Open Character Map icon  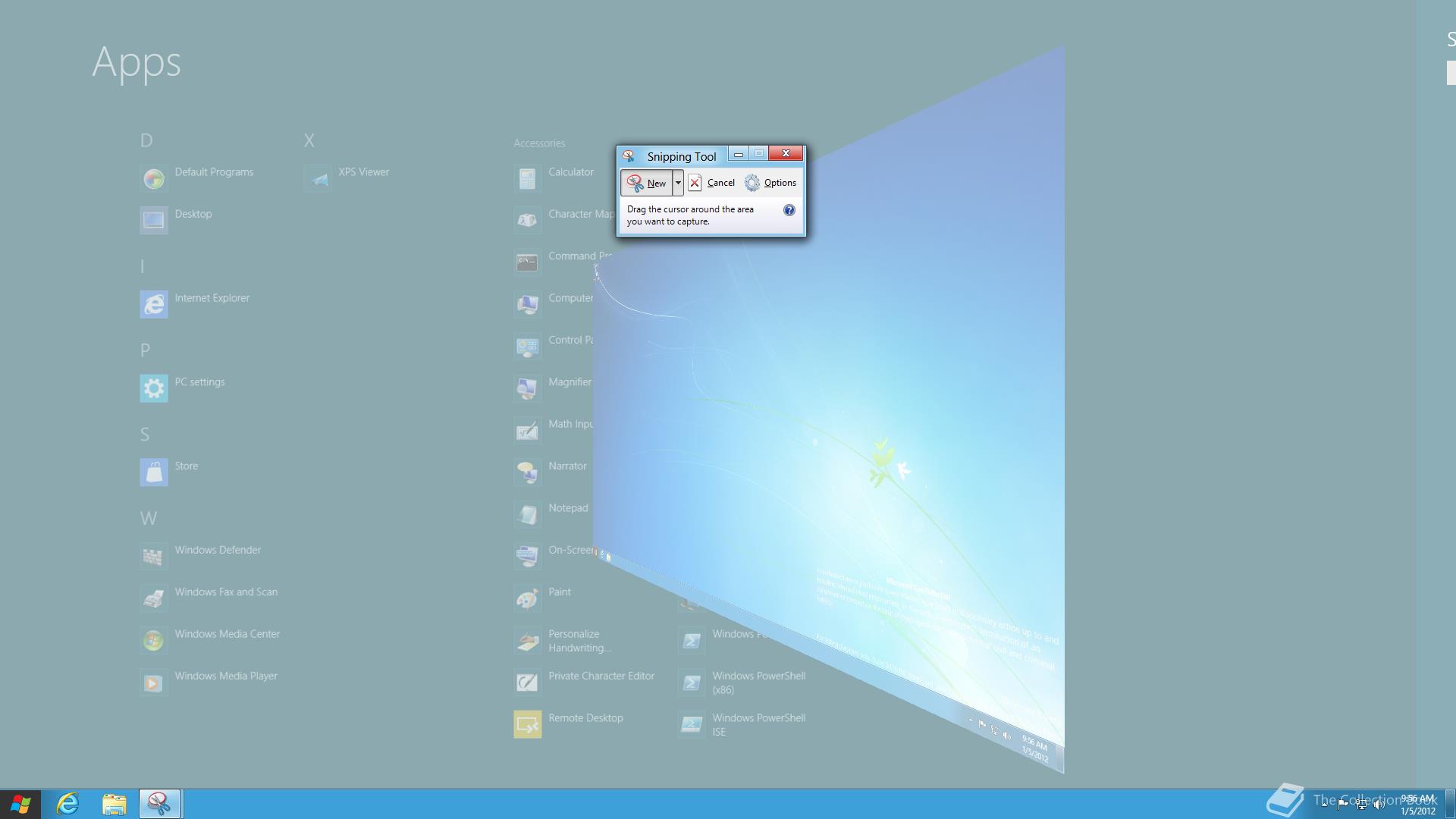point(528,221)
